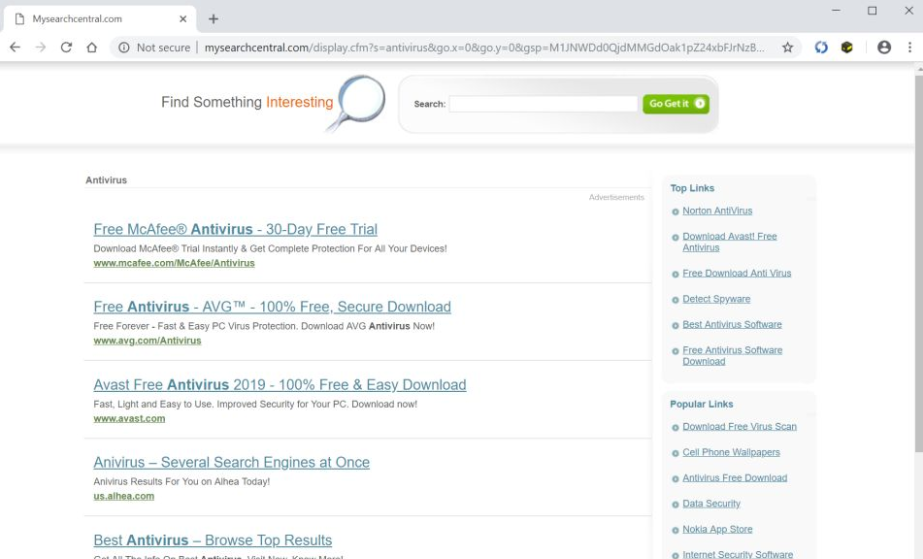Minimize the browser window
923x559 pixels.
coord(836,11)
